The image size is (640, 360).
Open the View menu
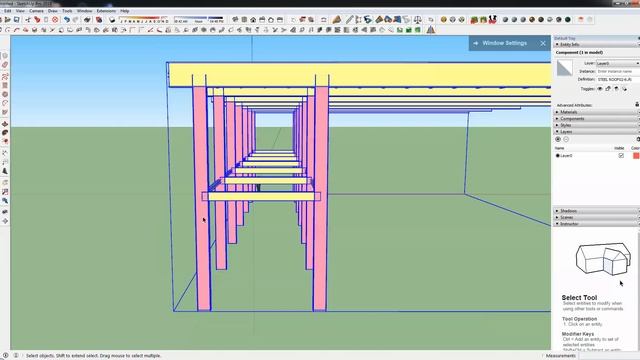pos(20,11)
